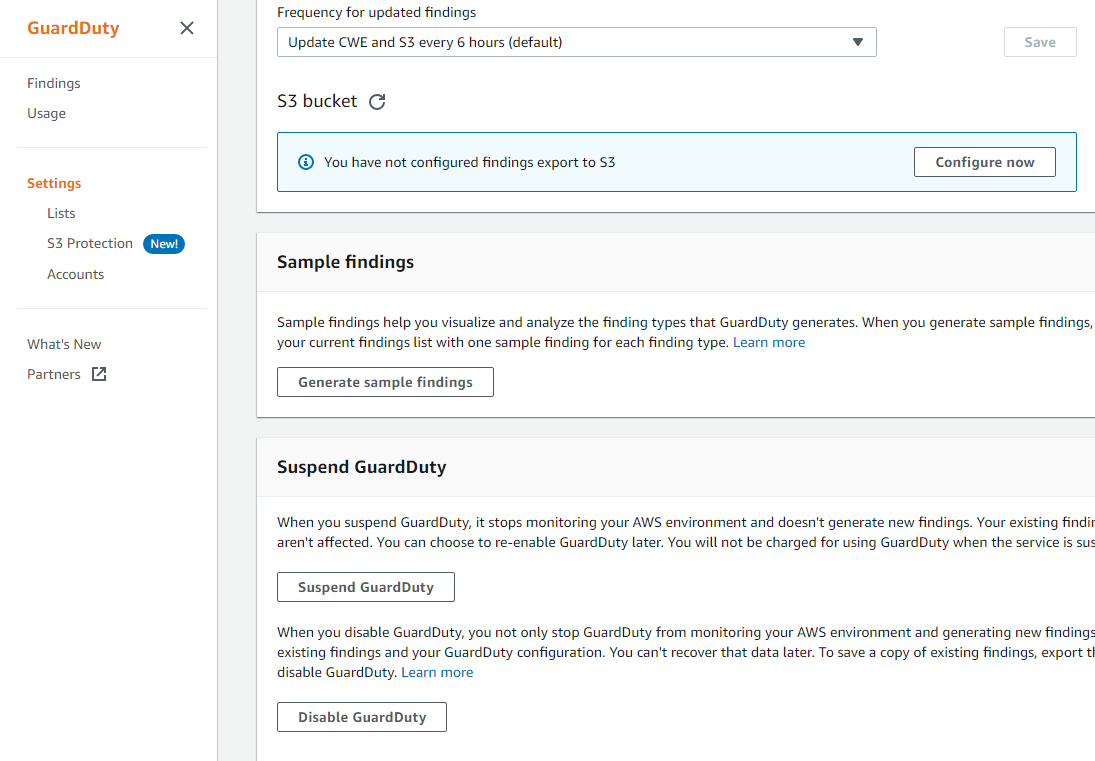Close the GuardDuty navigation panel
The height and width of the screenshot is (761, 1095).
[187, 28]
